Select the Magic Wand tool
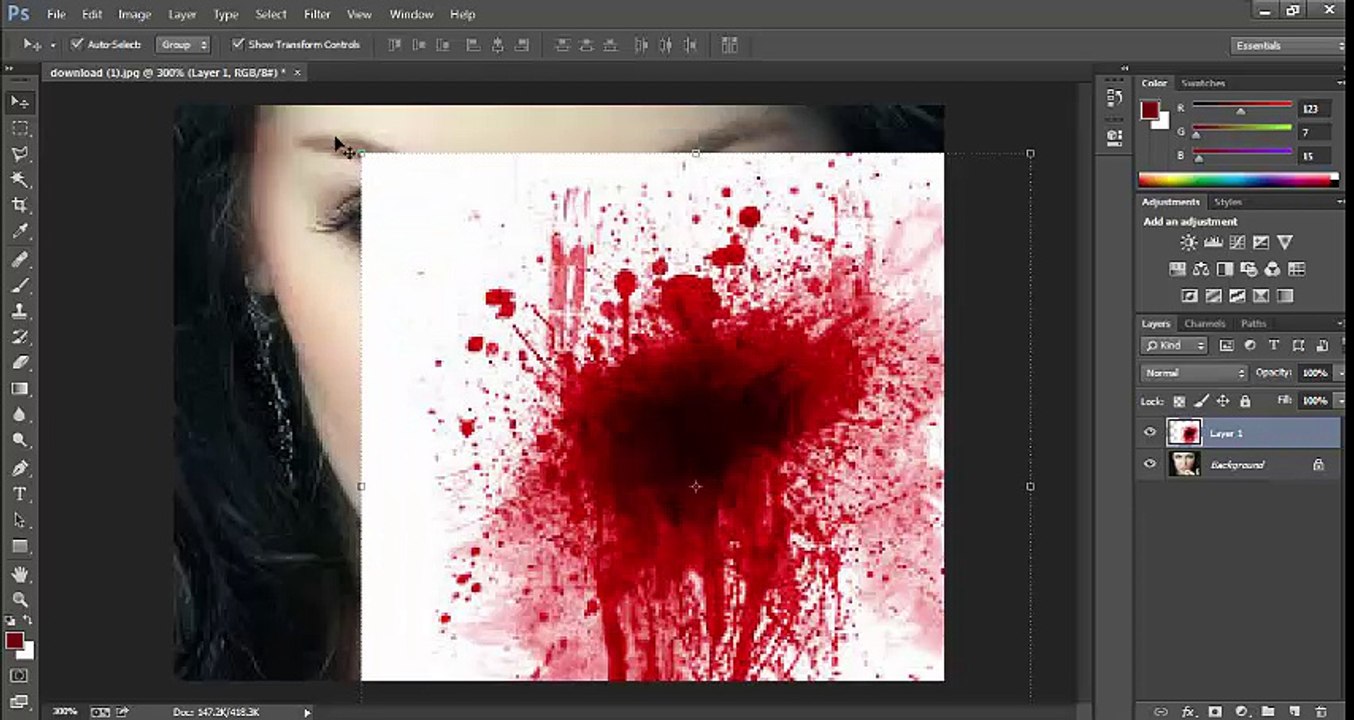This screenshot has height=720, width=1354. (x=19, y=180)
